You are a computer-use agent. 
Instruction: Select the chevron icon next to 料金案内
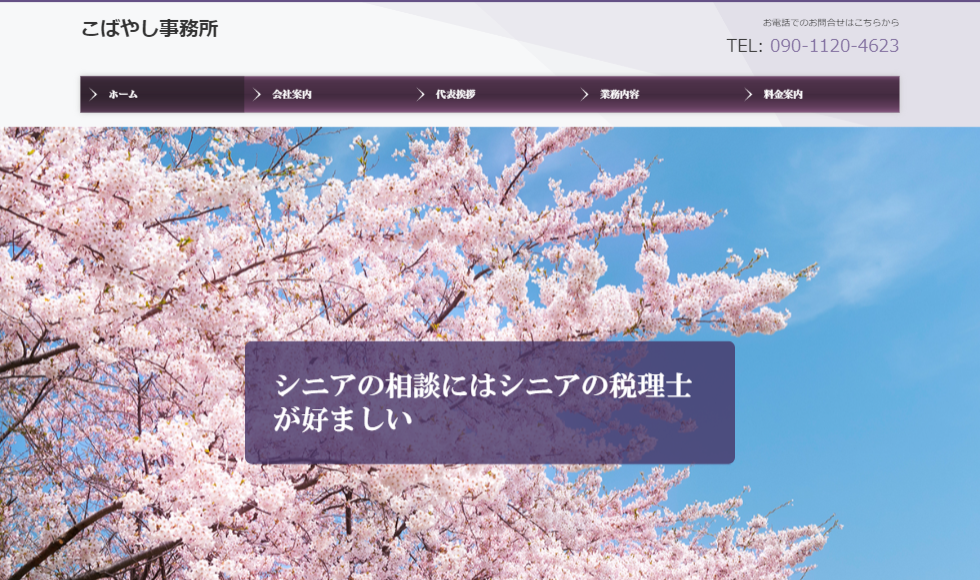click(748, 95)
